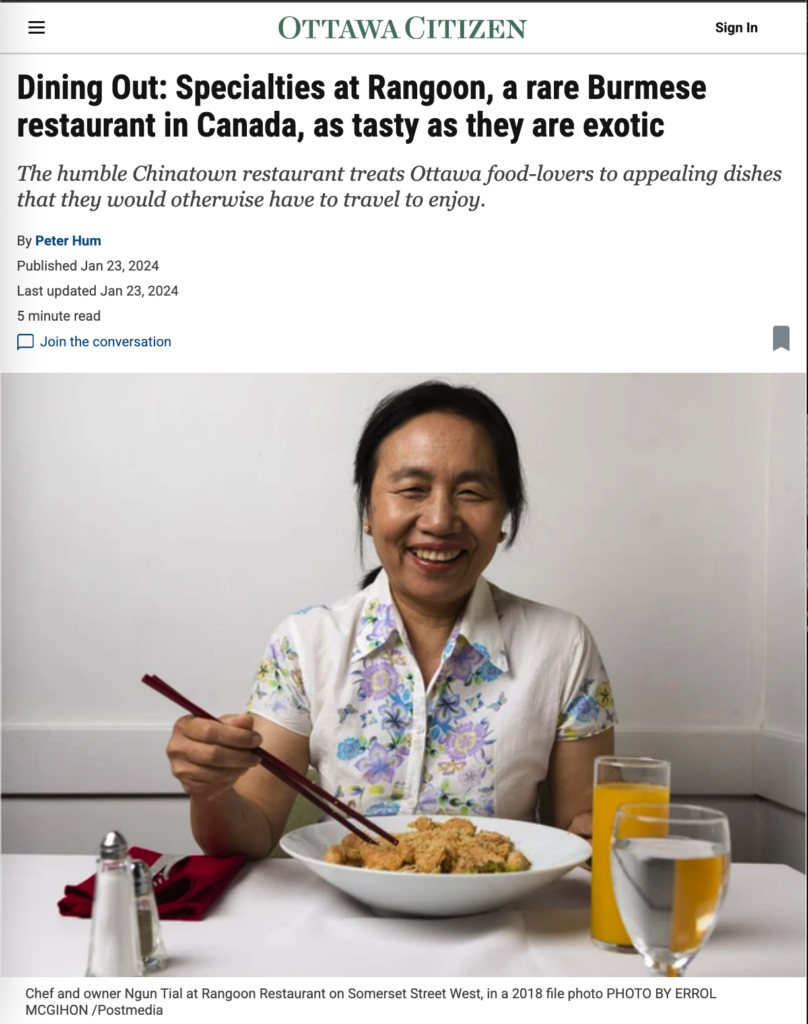This screenshot has height=1024, width=808.
Task: Bookmark this article with the ribbon icon
Action: coord(781,338)
